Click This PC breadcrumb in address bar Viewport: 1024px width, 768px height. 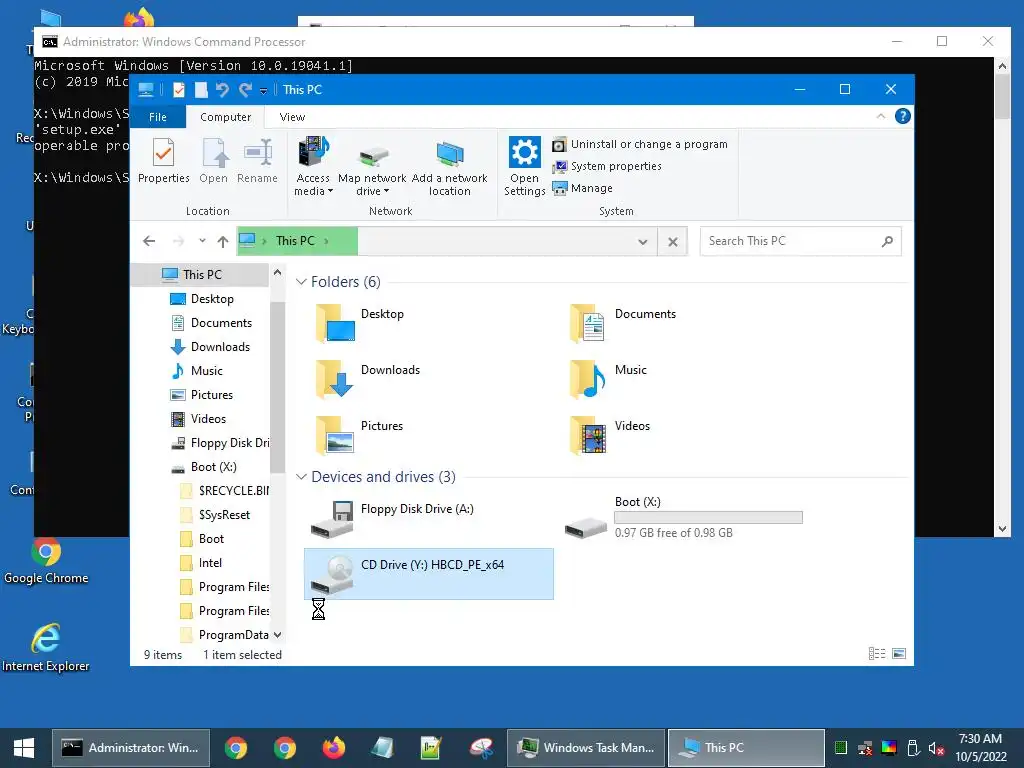point(295,240)
